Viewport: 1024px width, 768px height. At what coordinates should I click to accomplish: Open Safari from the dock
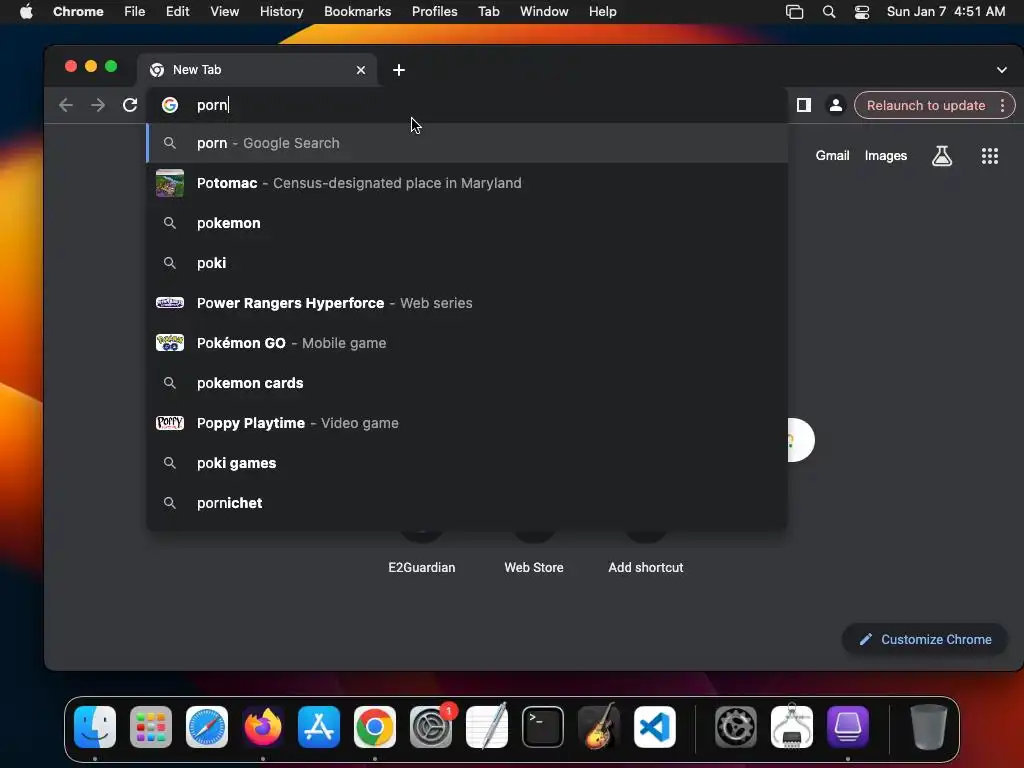207,727
